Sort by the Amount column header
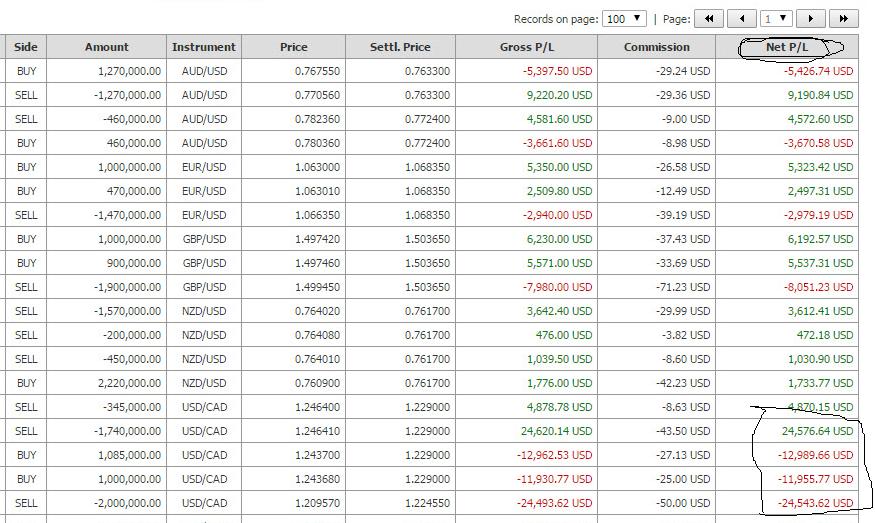 coord(107,47)
